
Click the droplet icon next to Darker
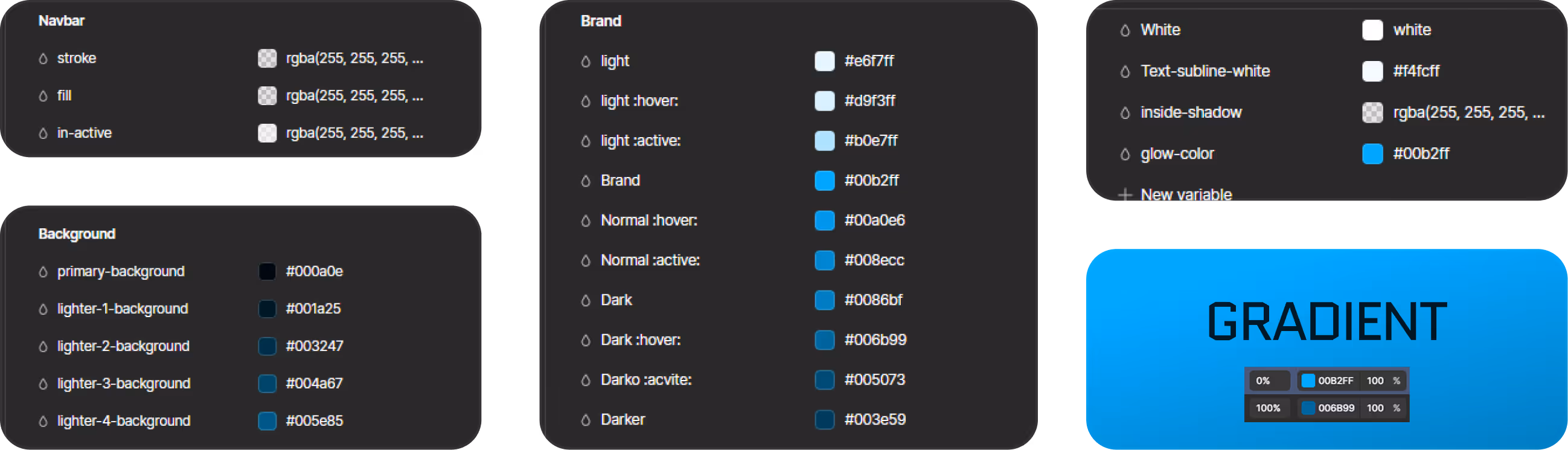pyautogui.click(x=586, y=420)
